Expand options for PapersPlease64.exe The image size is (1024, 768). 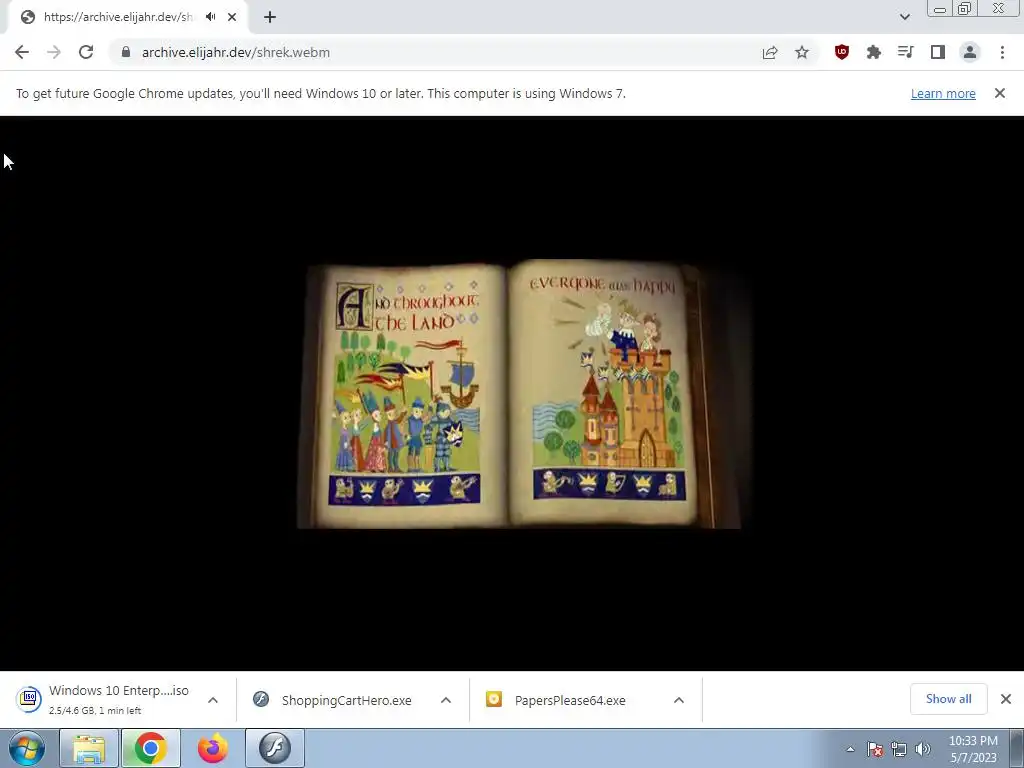point(679,700)
